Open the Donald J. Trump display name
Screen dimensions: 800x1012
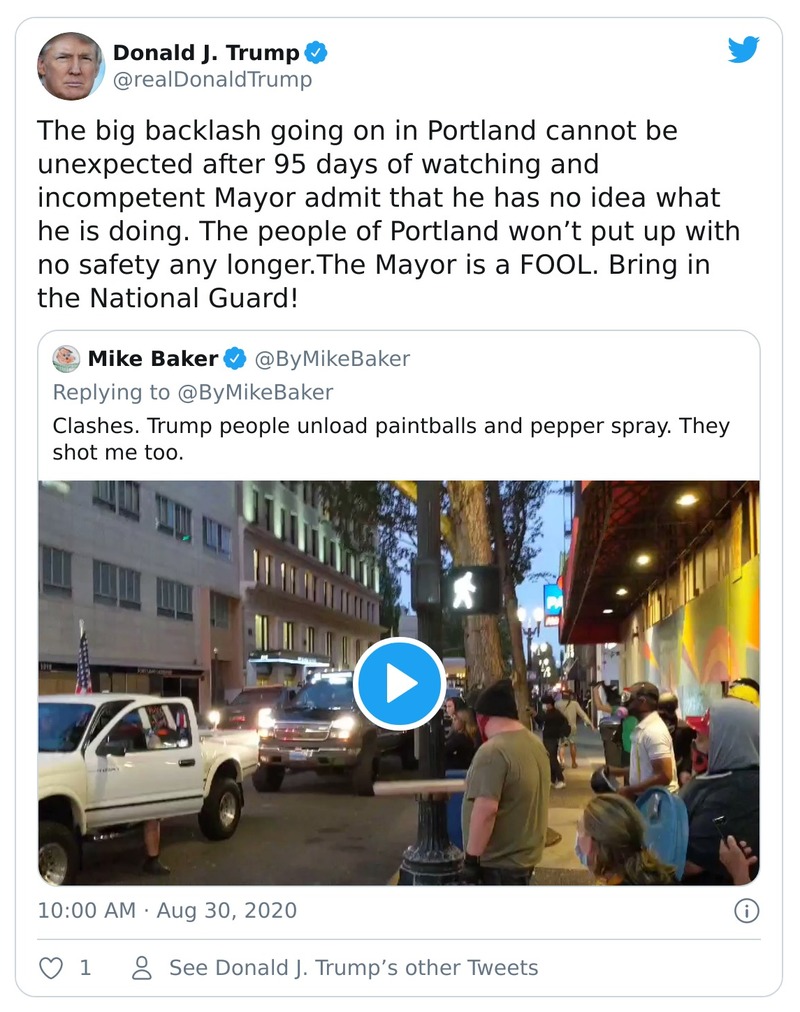207,53
